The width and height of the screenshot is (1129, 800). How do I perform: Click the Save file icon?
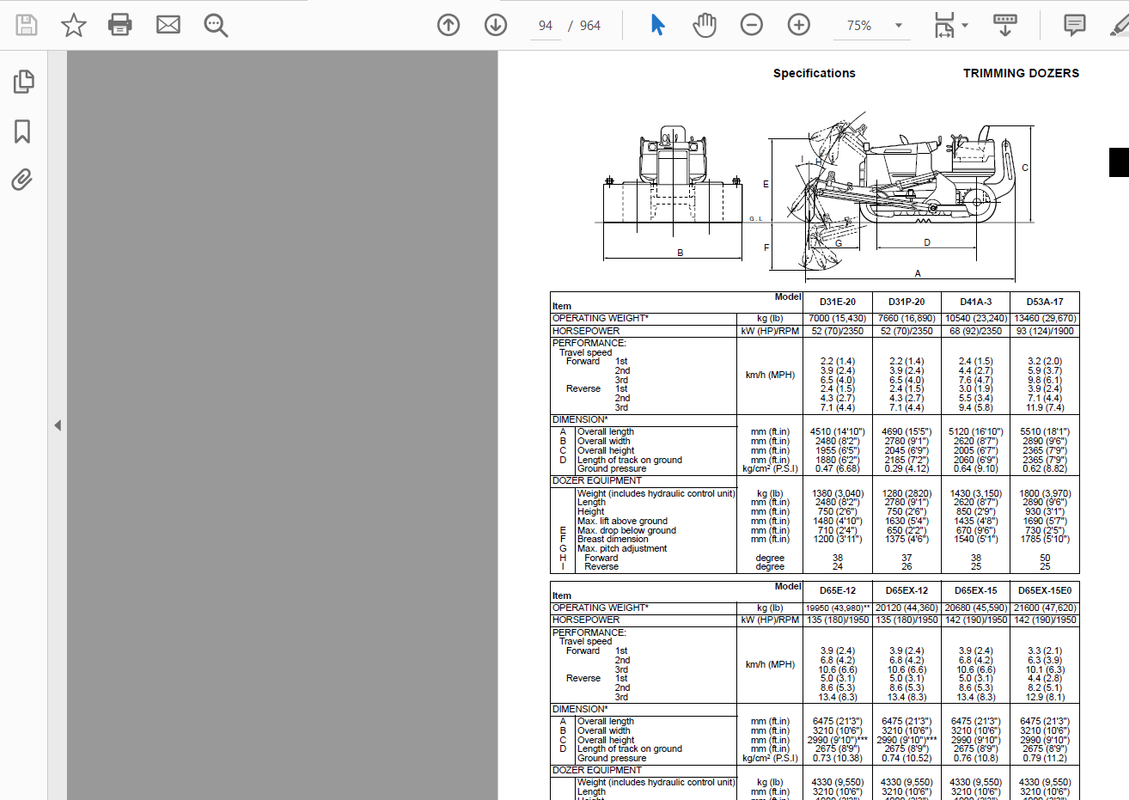27,25
